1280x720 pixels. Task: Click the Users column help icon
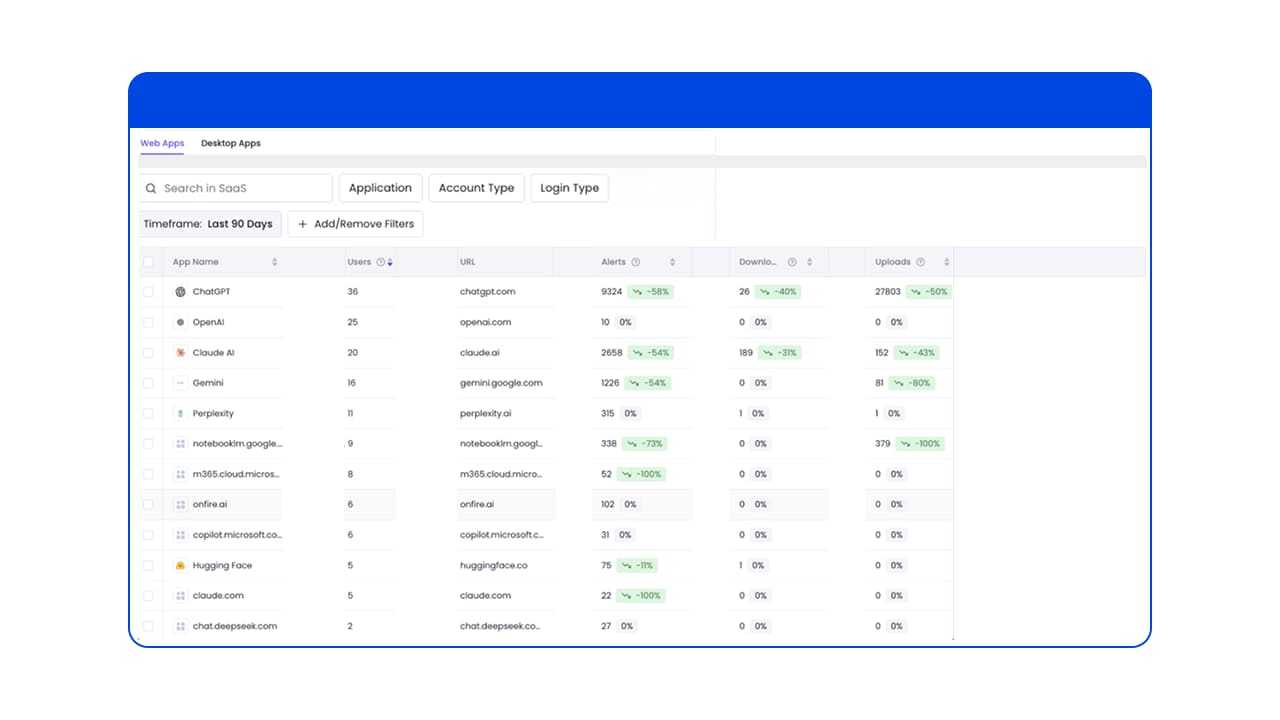click(380, 262)
